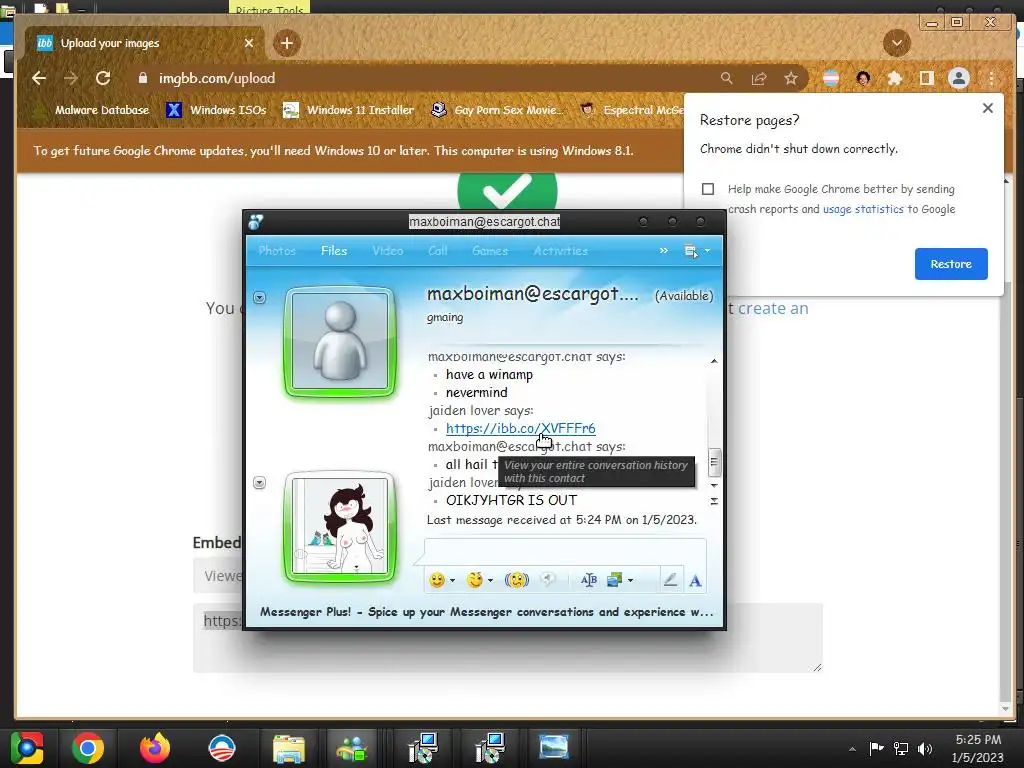The image size is (1024, 768).
Task: View site info lock icon
Action: coord(143,78)
